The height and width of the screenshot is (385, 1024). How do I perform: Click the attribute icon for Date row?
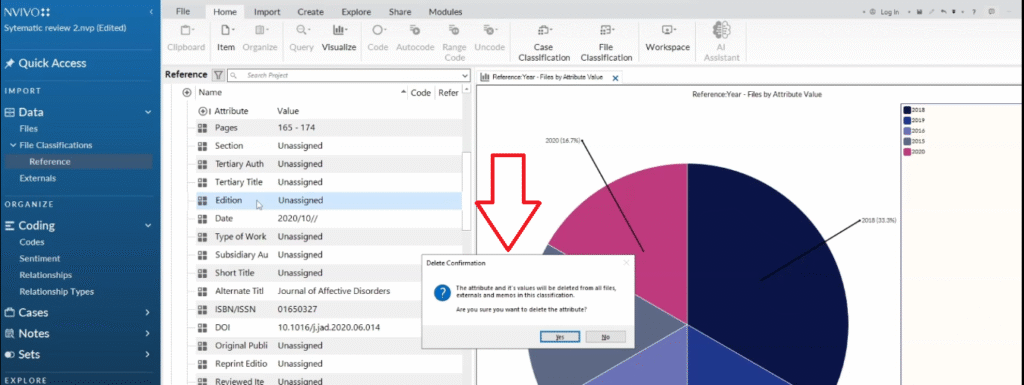pos(202,219)
